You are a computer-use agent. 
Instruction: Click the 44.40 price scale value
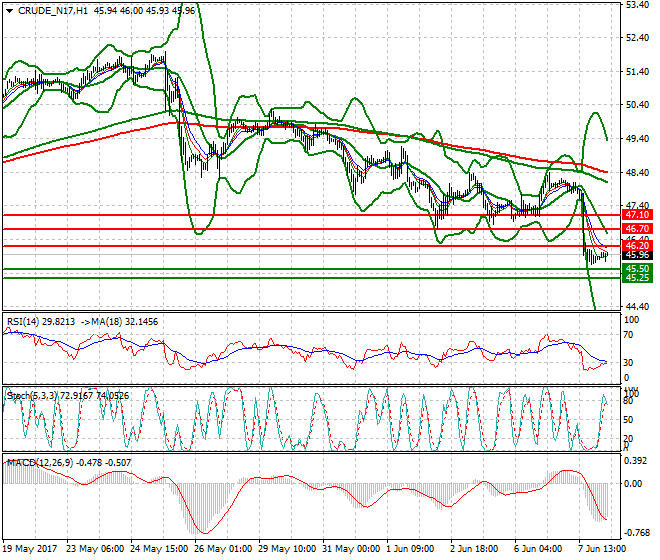(637, 307)
